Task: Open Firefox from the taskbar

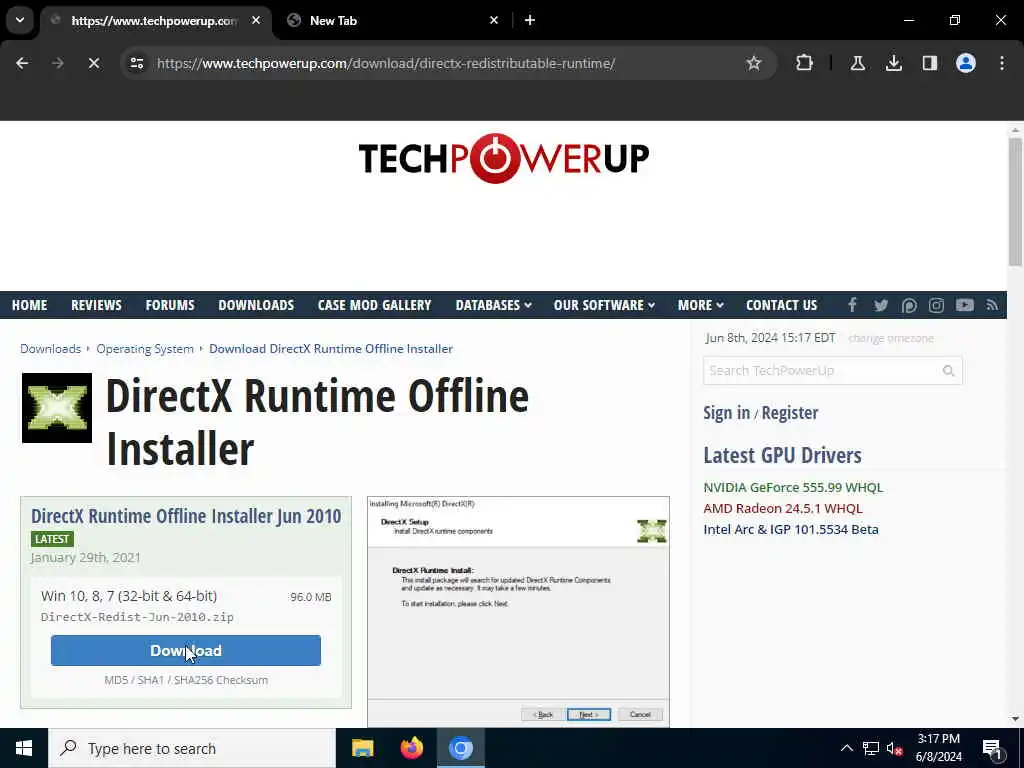Action: click(411, 748)
